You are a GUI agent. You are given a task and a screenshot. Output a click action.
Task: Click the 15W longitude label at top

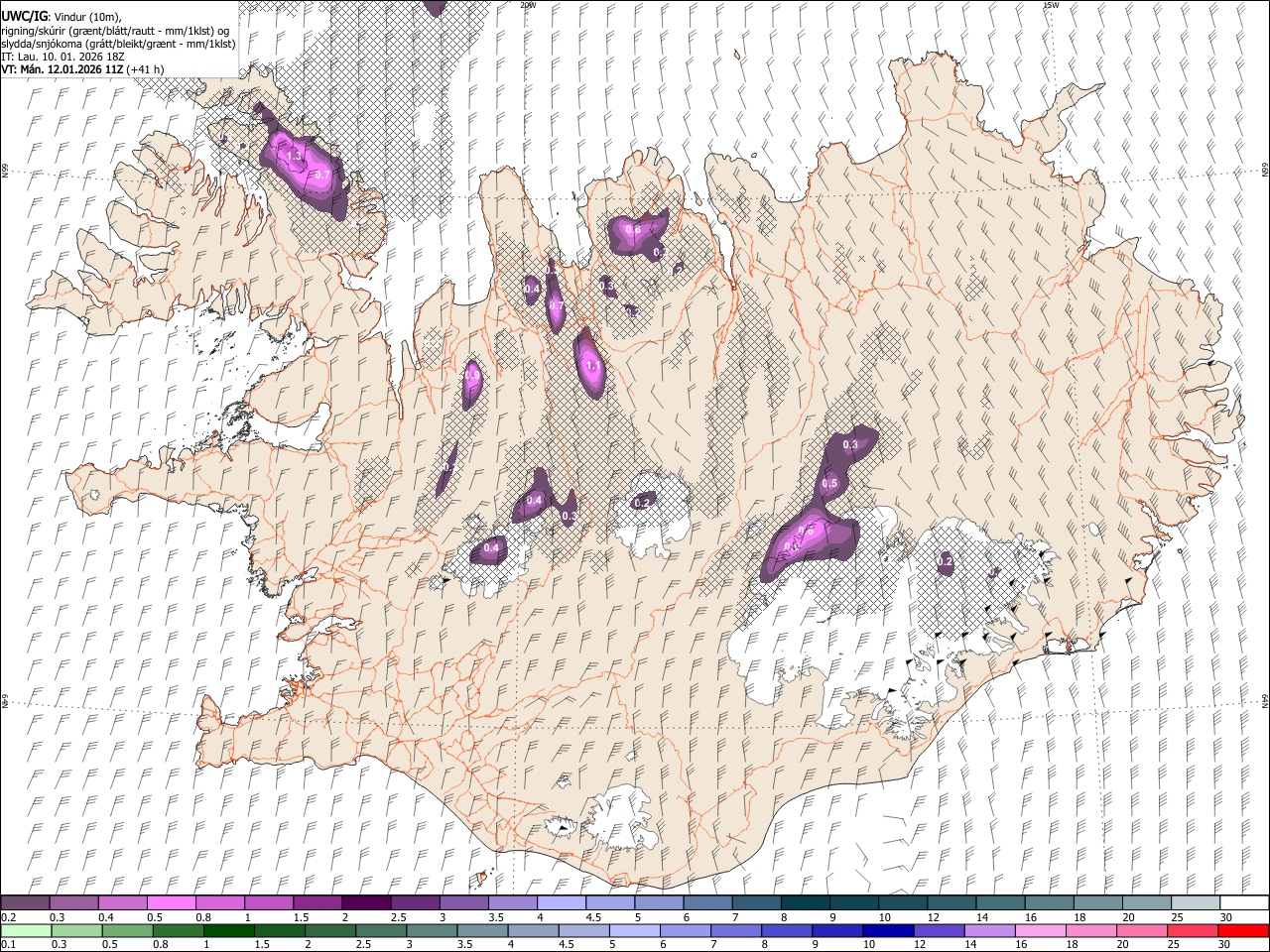point(1050,5)
